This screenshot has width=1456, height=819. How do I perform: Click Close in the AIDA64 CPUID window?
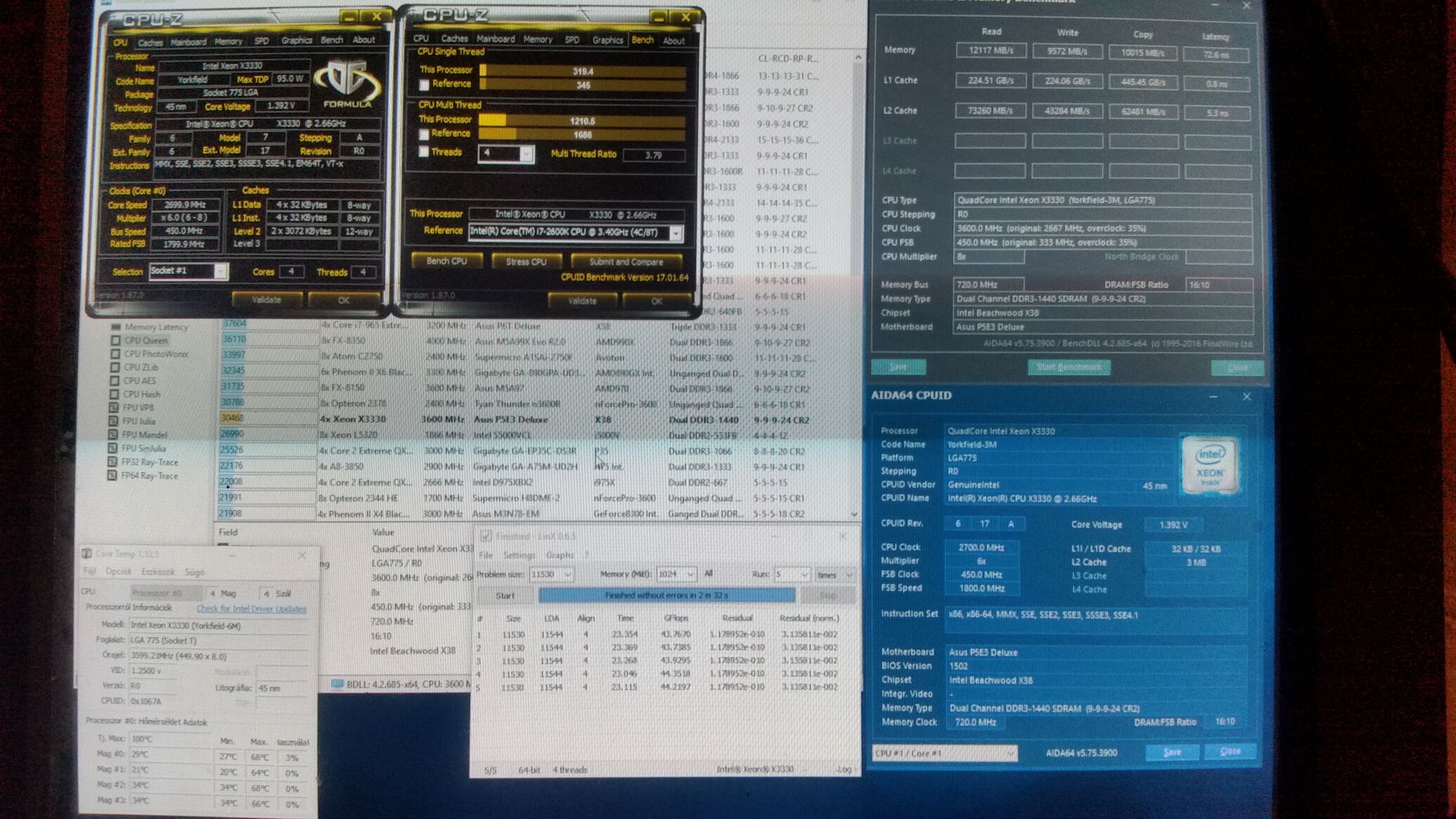click(x=1230, y=752)
